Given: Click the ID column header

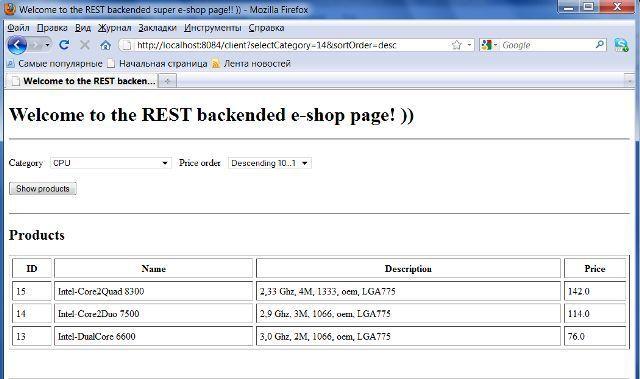Looking at the screenshot, I should coord(32,268).
